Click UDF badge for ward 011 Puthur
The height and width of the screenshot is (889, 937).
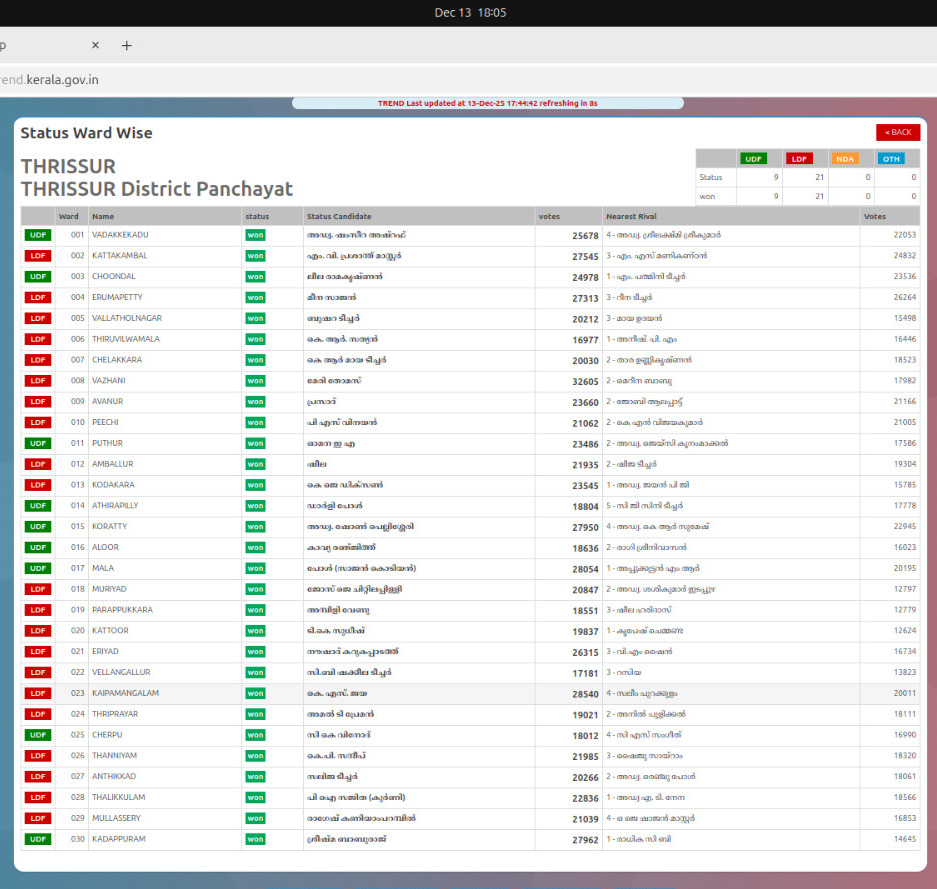coord(38,443)
